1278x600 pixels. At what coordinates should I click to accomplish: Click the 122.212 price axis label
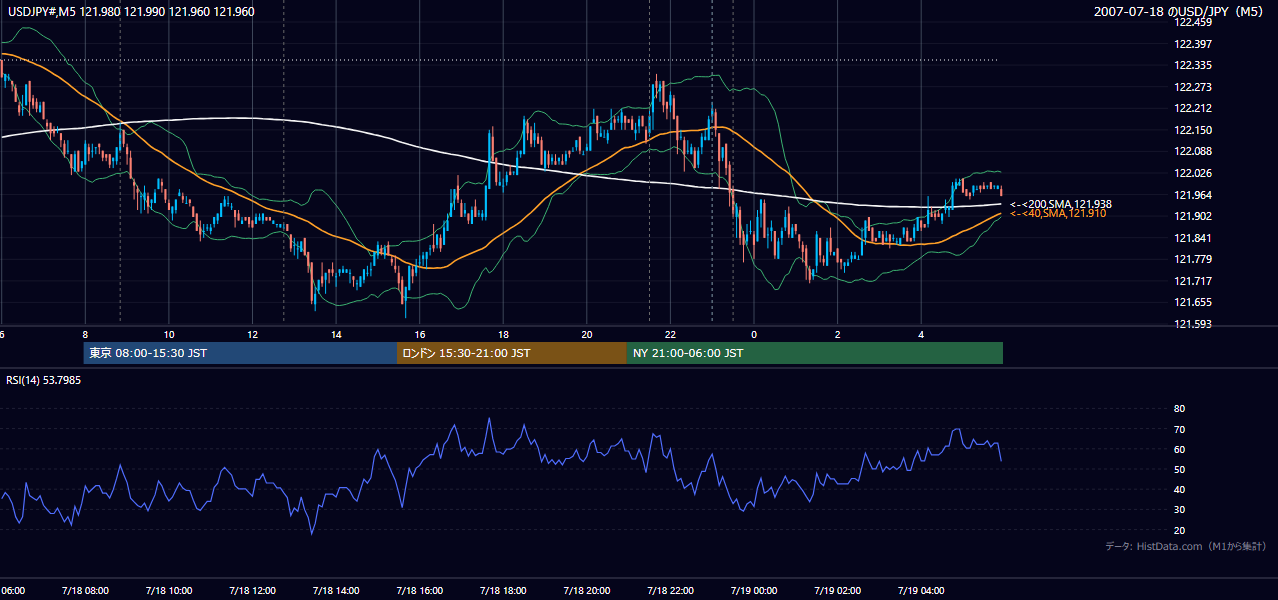pos(1191,109)
